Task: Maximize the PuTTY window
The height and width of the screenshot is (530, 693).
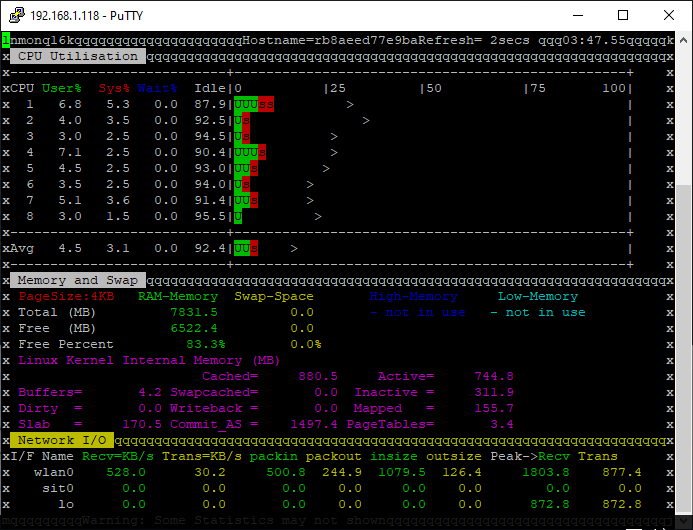Action: (623, 15)
